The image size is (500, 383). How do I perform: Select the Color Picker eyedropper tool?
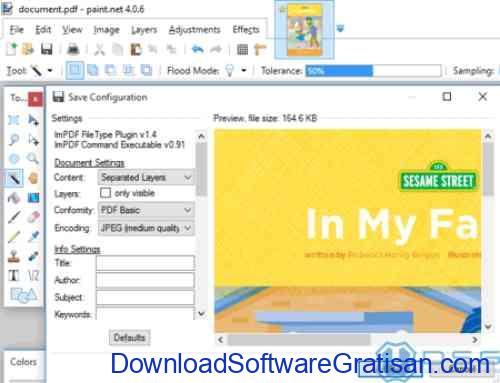(x=33, y=237)
